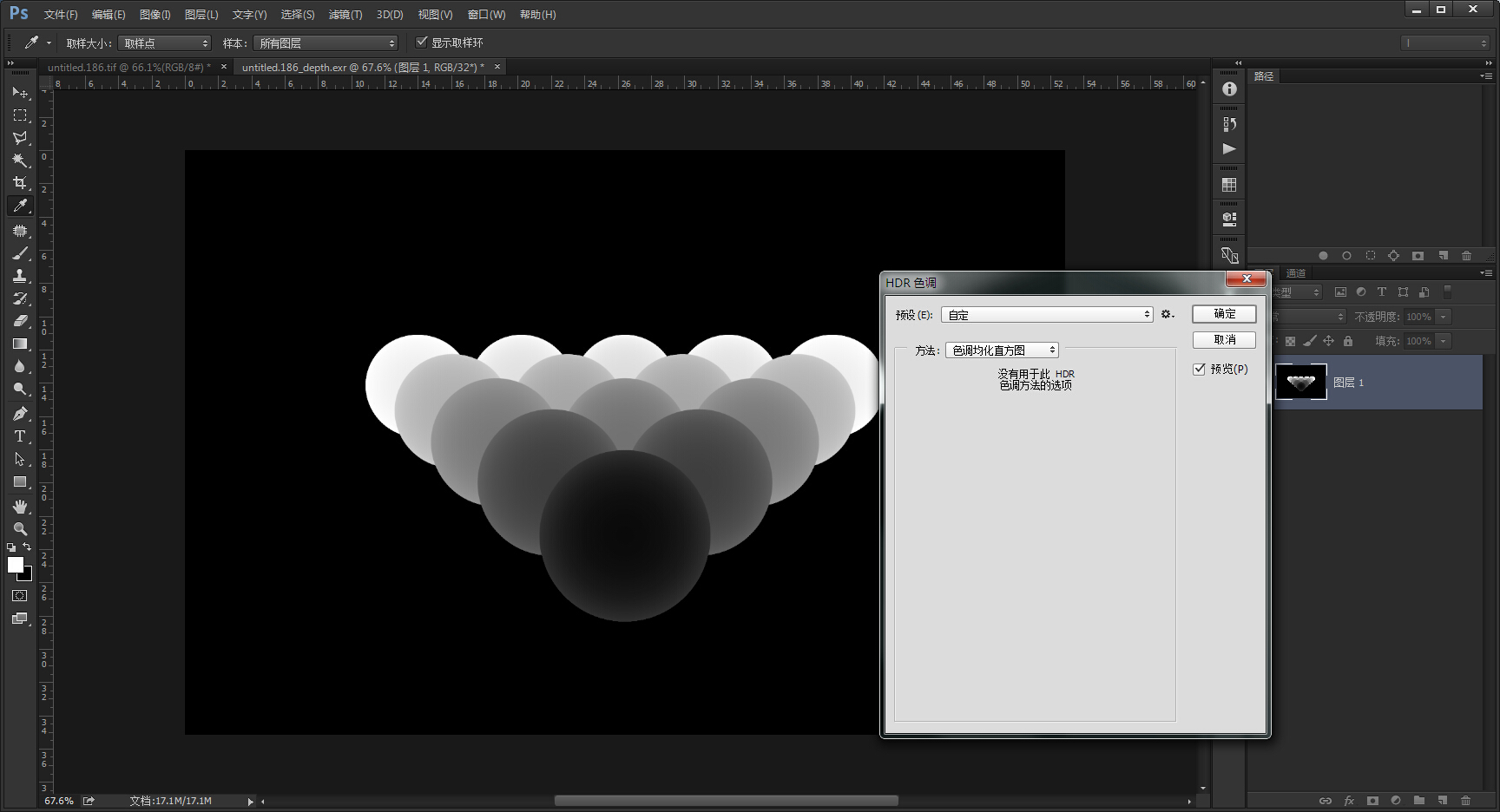Select the Lasso tool
This screenshot has height=812, width=1500.
tap(20, 138)
